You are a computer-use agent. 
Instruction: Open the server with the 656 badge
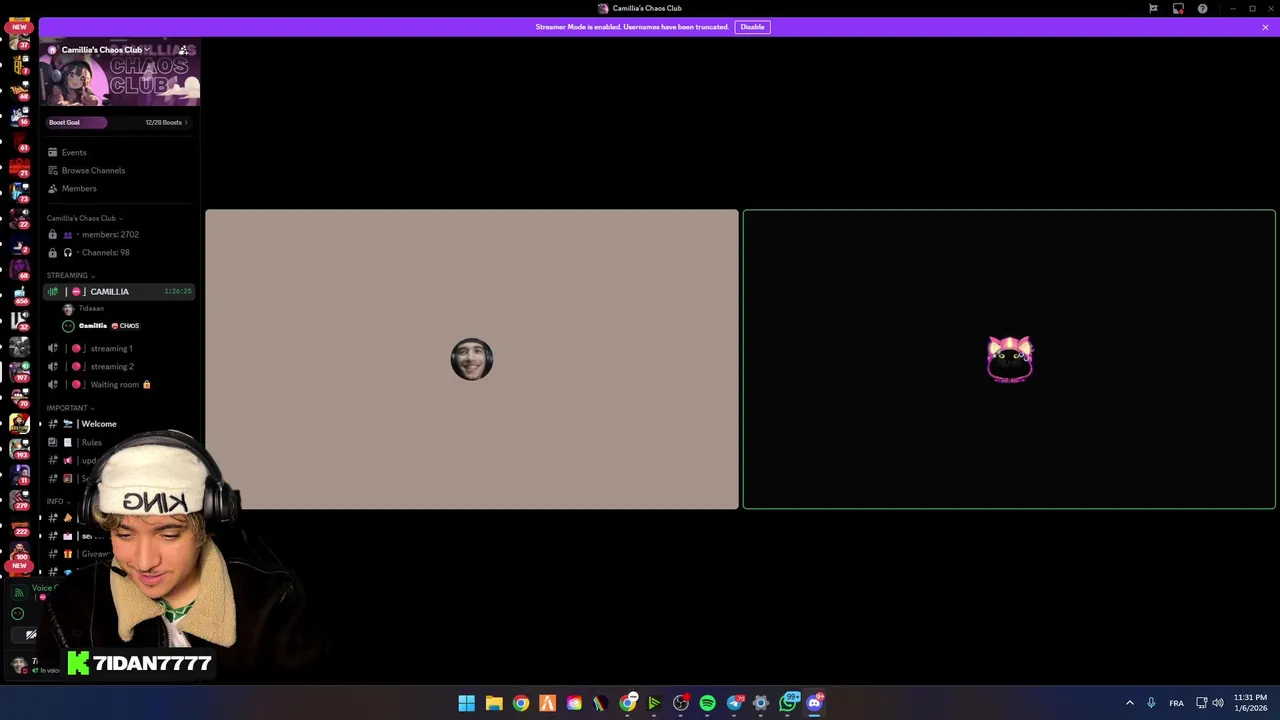click(x=20, y=296)
